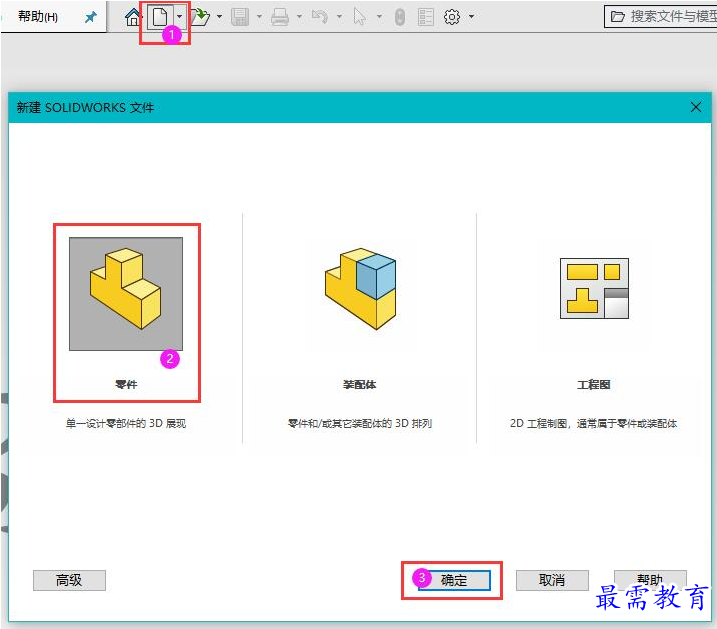Expand the Undo dropdown arrow
The width and height of the screenshot is (717, 629).
(x=339, y=17)
